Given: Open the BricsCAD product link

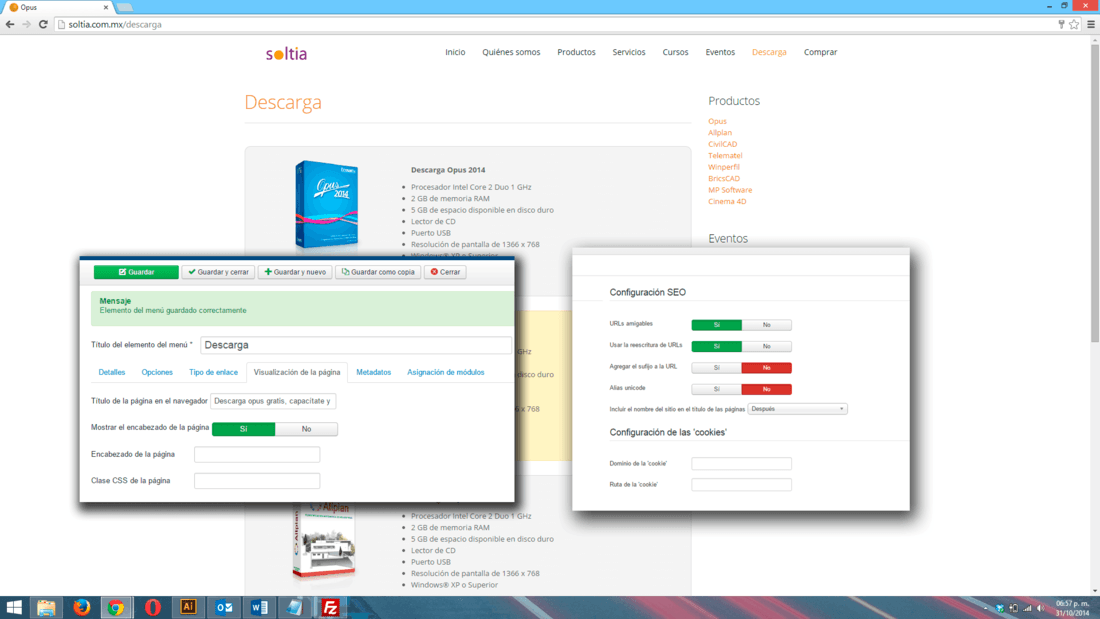Looking at the screenshot, I should pyautogui.click(x=724, y=178).
